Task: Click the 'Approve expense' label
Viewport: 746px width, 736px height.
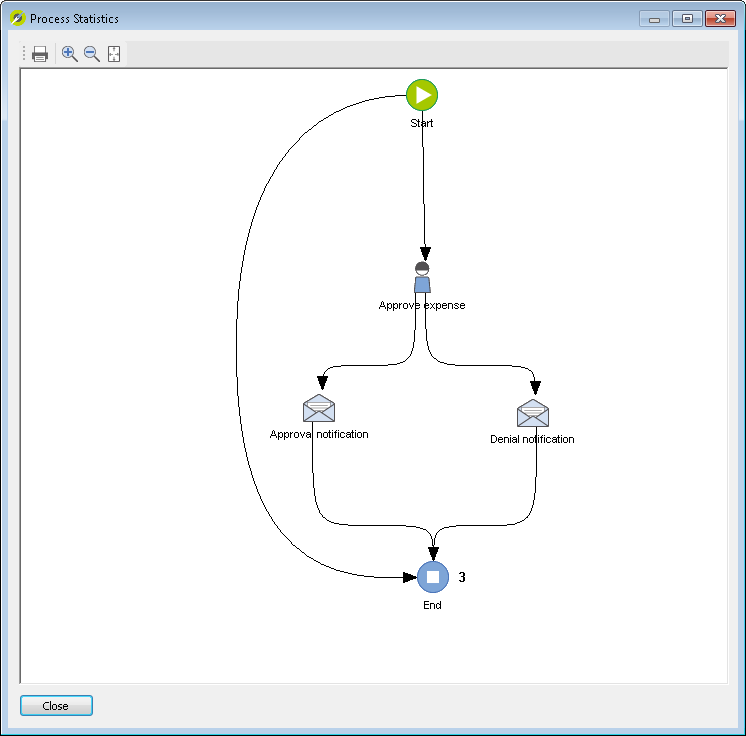Action: coord(422,305)
